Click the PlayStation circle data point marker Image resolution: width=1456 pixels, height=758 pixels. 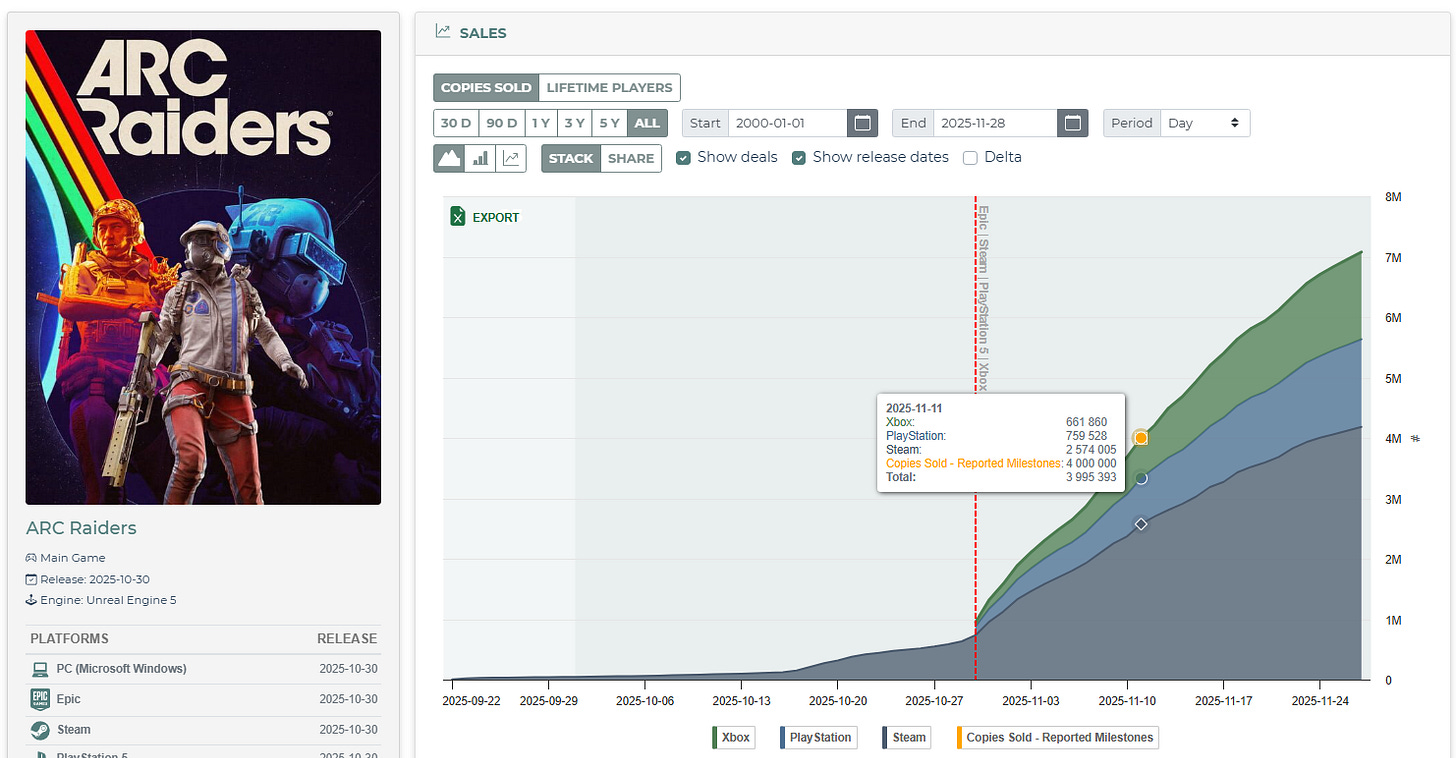click(x=1141, y=479)
